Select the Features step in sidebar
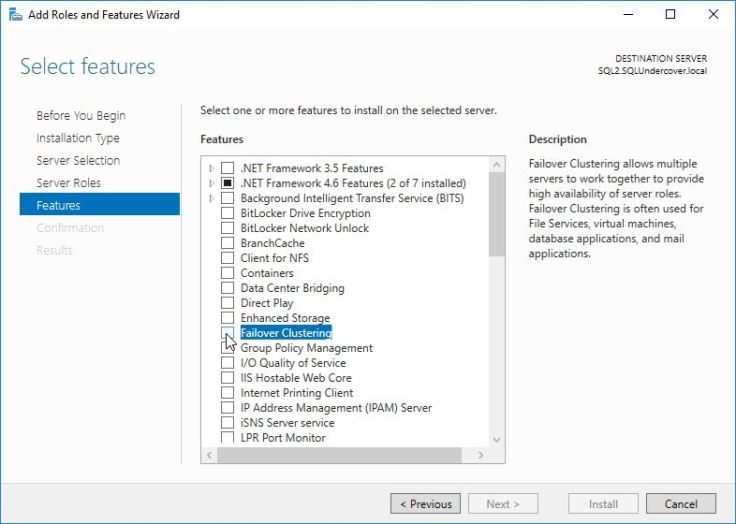736x524 pixels. coord(100,205)
